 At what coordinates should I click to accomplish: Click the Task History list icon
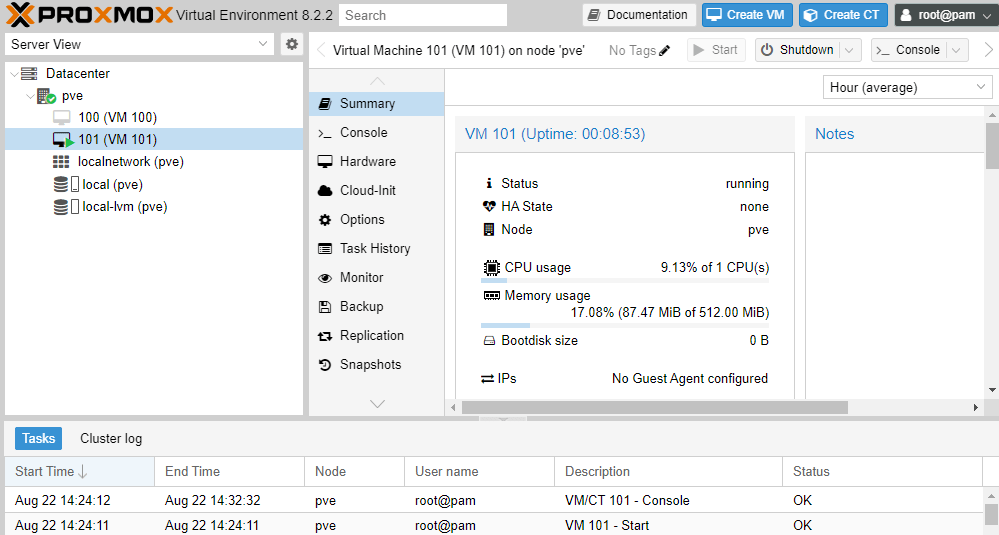(325, 248)
